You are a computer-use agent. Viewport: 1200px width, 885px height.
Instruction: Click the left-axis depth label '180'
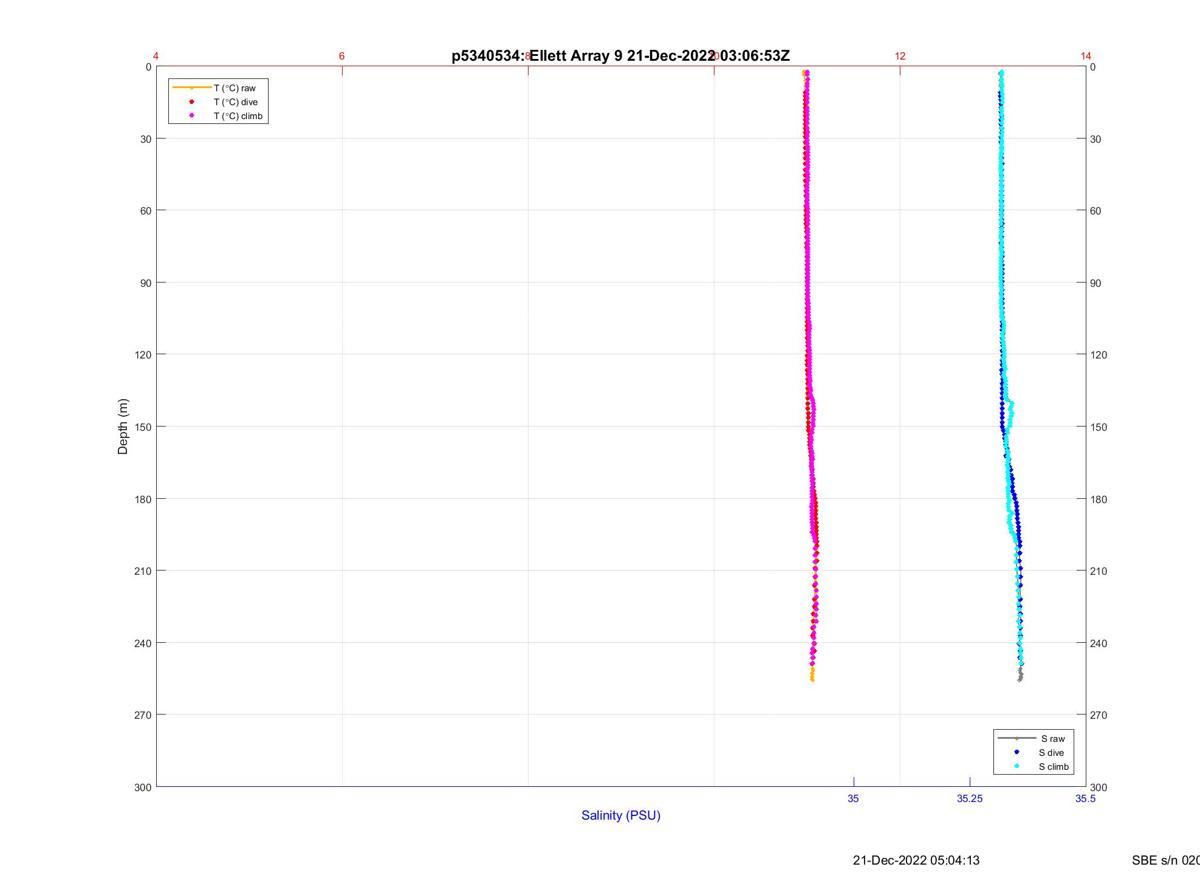click(143, 499)
